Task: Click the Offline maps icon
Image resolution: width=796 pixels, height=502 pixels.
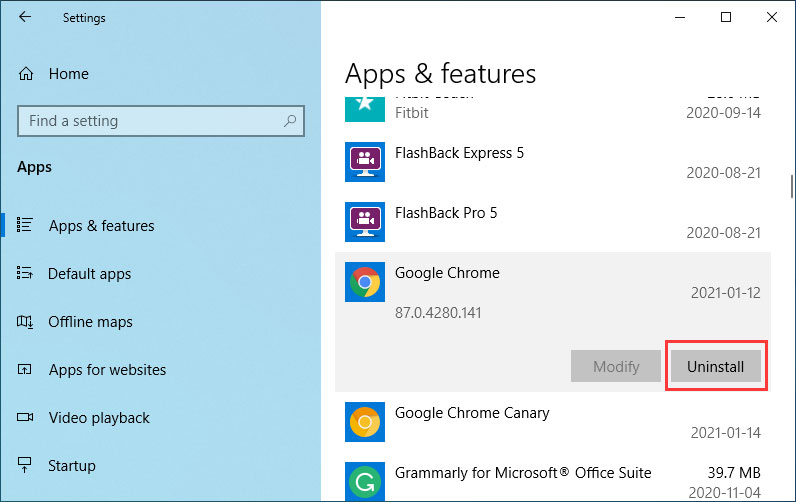Action: (x=25, y=321)
